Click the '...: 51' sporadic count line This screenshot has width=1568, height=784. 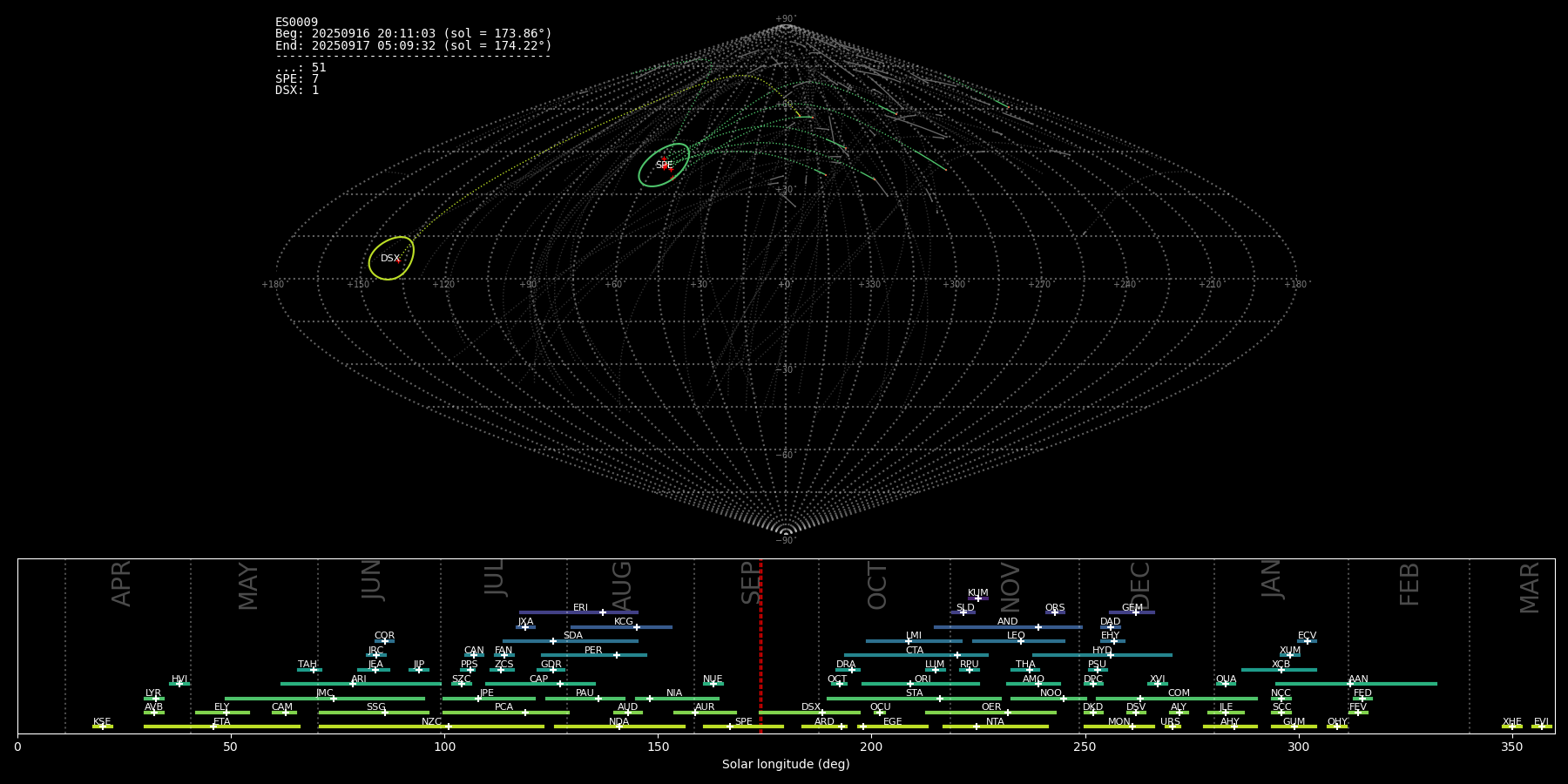coord(301,68)
